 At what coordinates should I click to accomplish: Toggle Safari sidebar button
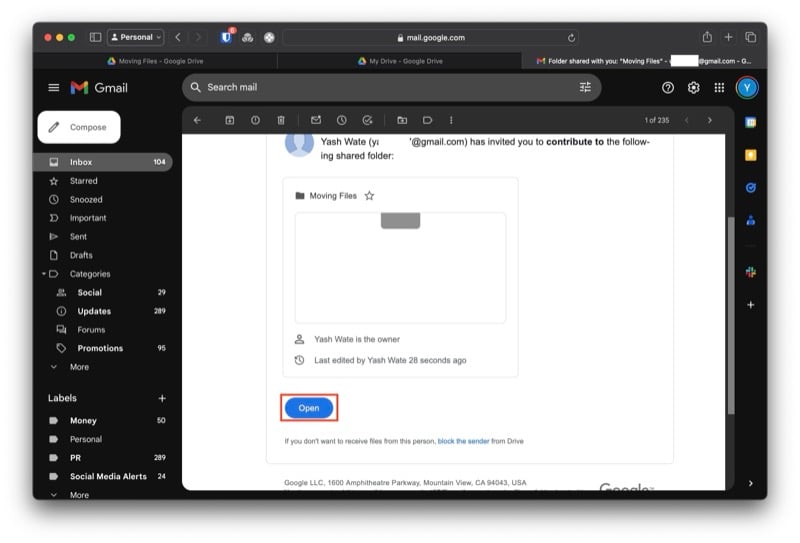[x=95, y=37]
